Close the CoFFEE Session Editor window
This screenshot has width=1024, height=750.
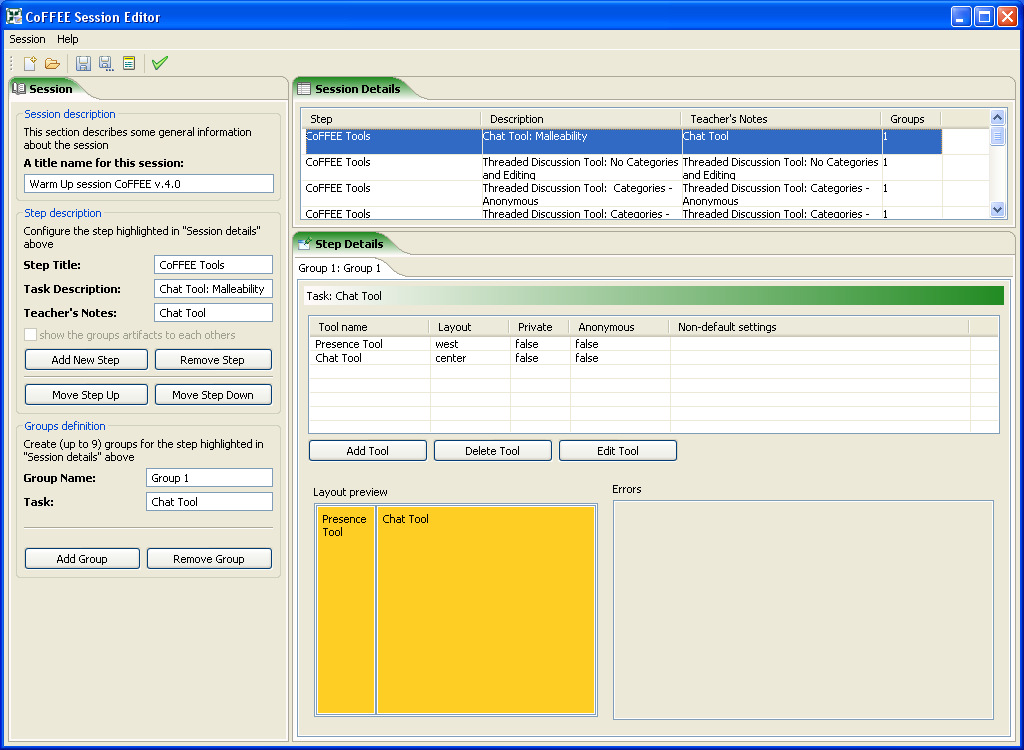tap(1007, 16)
